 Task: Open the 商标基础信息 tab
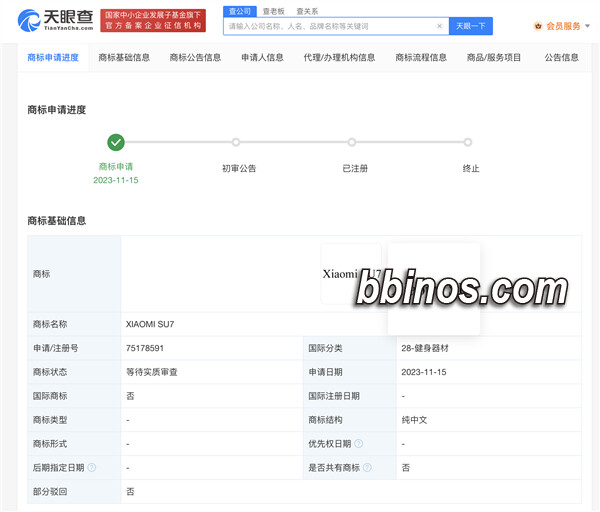(x=124, y=58)
